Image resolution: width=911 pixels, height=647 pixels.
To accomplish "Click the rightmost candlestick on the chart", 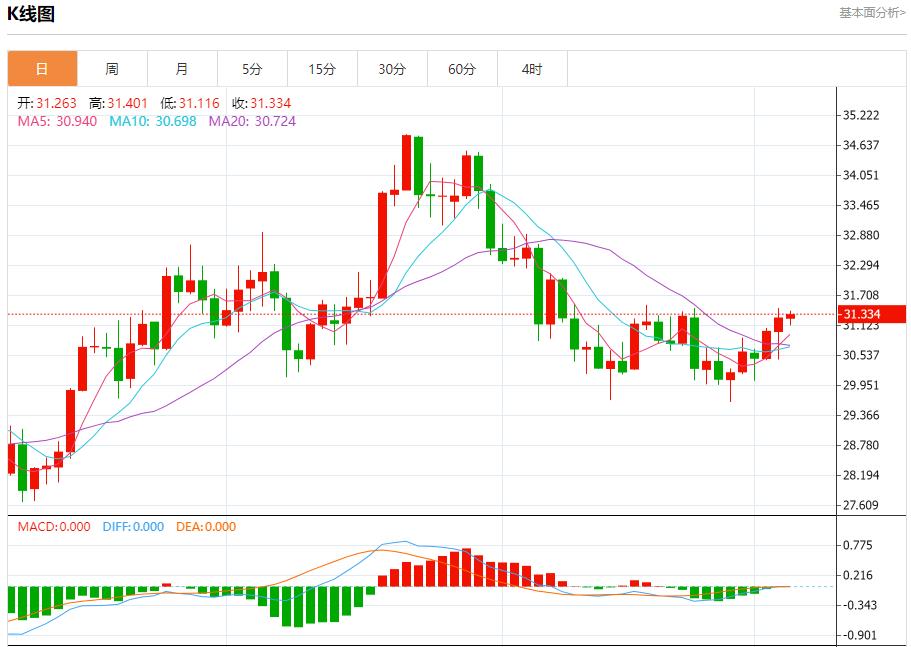I will 790,316.
